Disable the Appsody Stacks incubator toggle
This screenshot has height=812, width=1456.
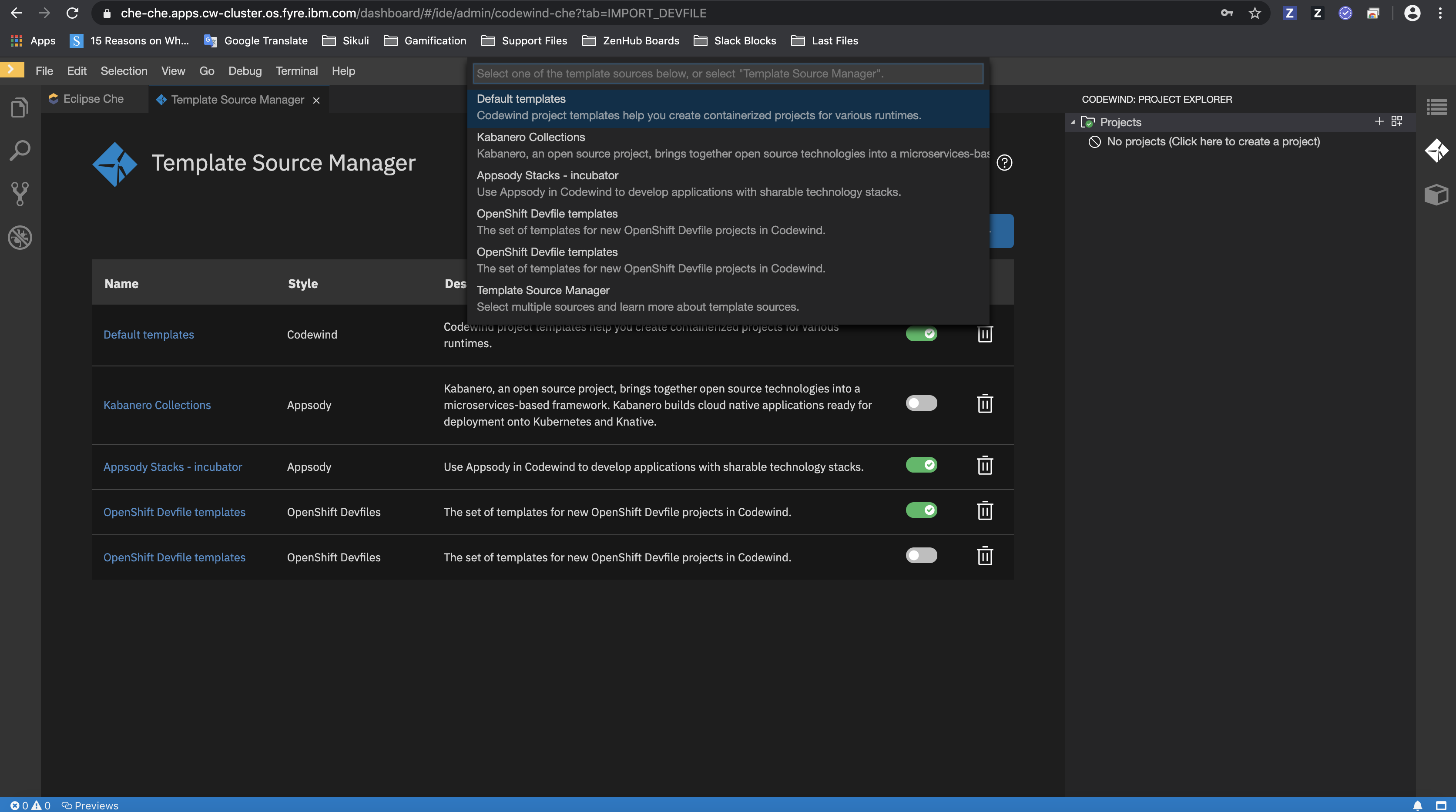921,465
